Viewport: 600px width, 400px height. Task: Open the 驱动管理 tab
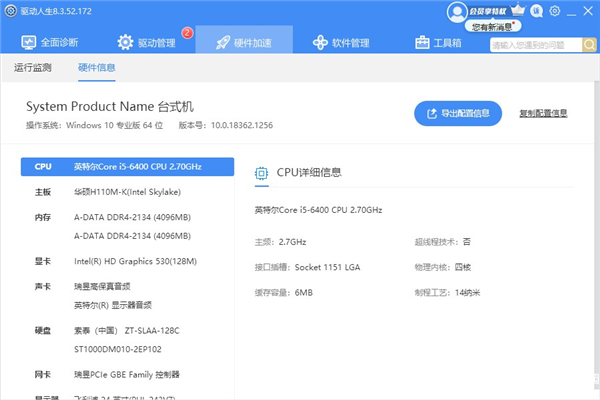tap(147, 42)
